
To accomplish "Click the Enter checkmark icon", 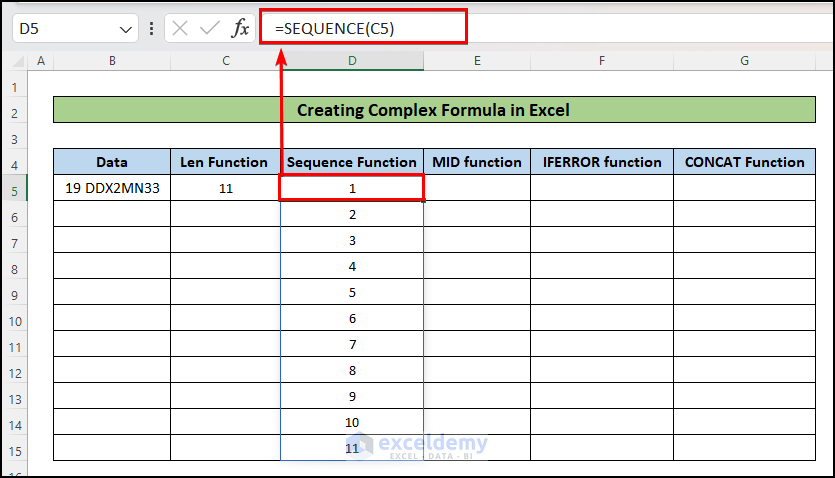I will tap(209, 28).
